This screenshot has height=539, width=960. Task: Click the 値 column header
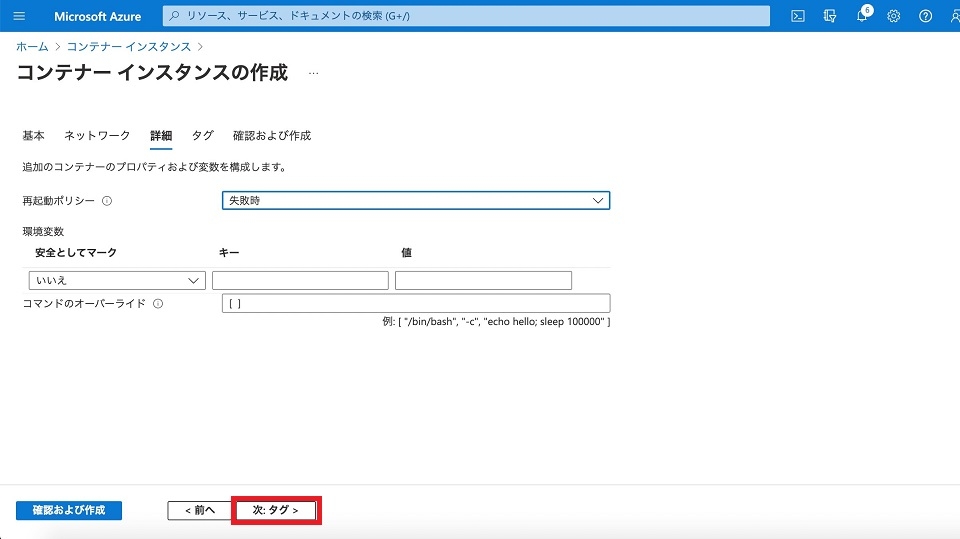pos(407,252)
